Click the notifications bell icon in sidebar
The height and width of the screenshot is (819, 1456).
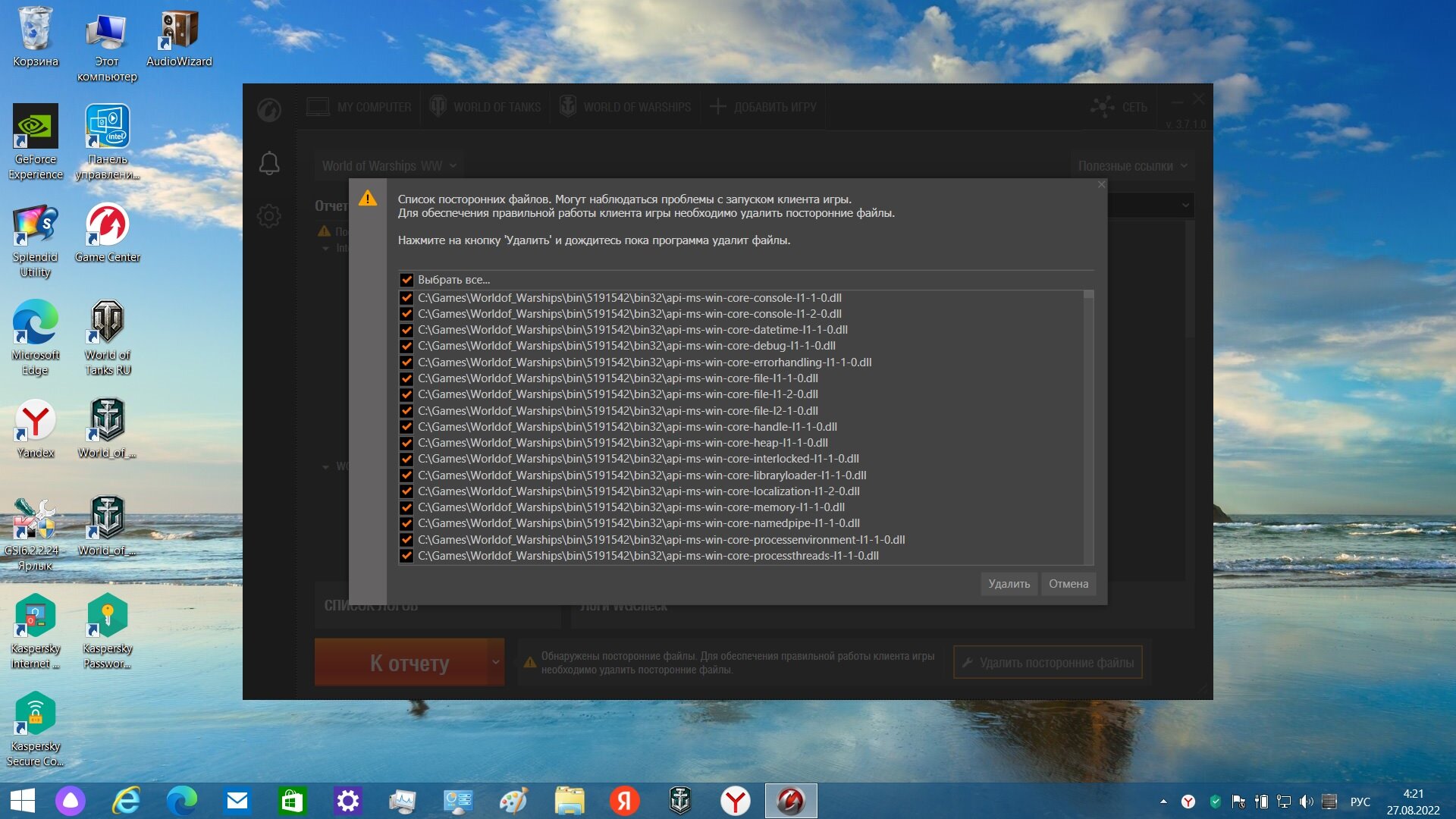[x=269, y=163]
